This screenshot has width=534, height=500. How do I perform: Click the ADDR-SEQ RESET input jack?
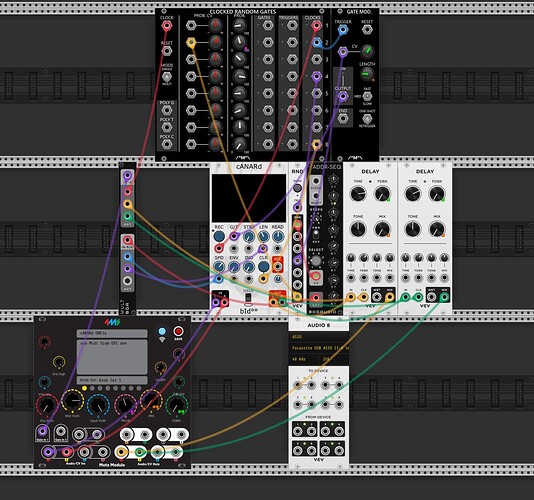[316, 196]
